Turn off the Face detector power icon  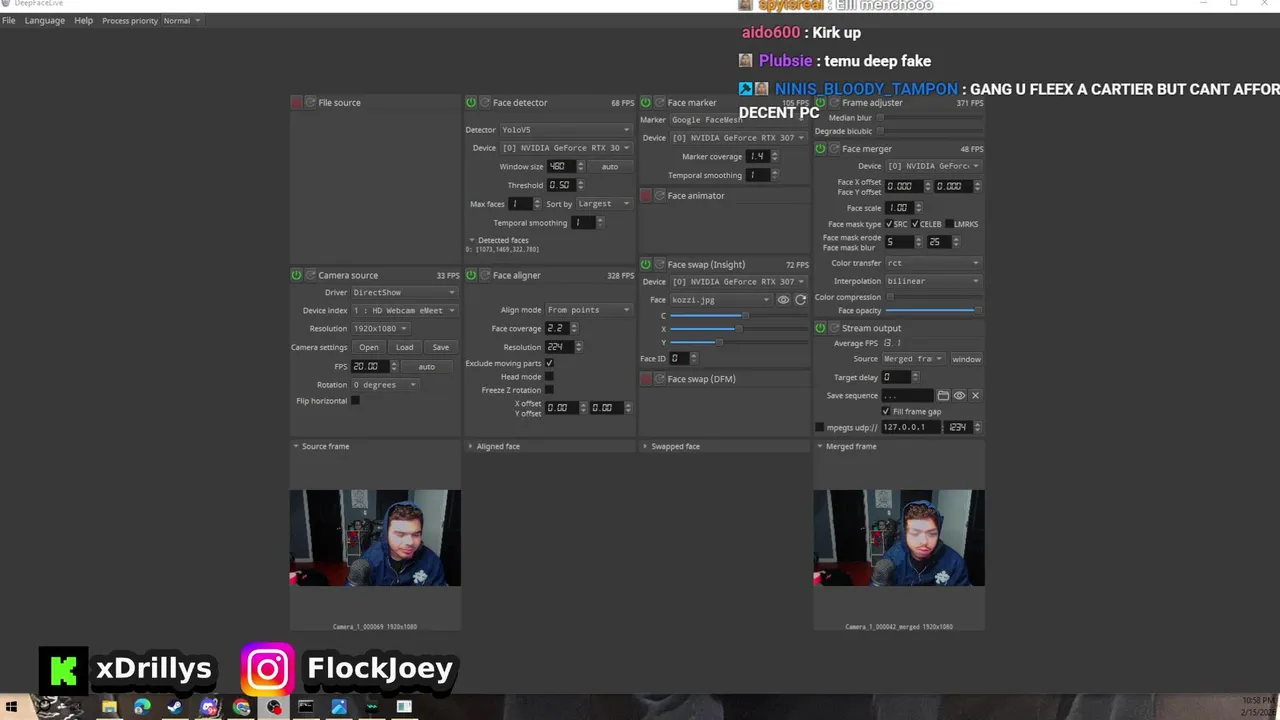click(x=471, y=103)
